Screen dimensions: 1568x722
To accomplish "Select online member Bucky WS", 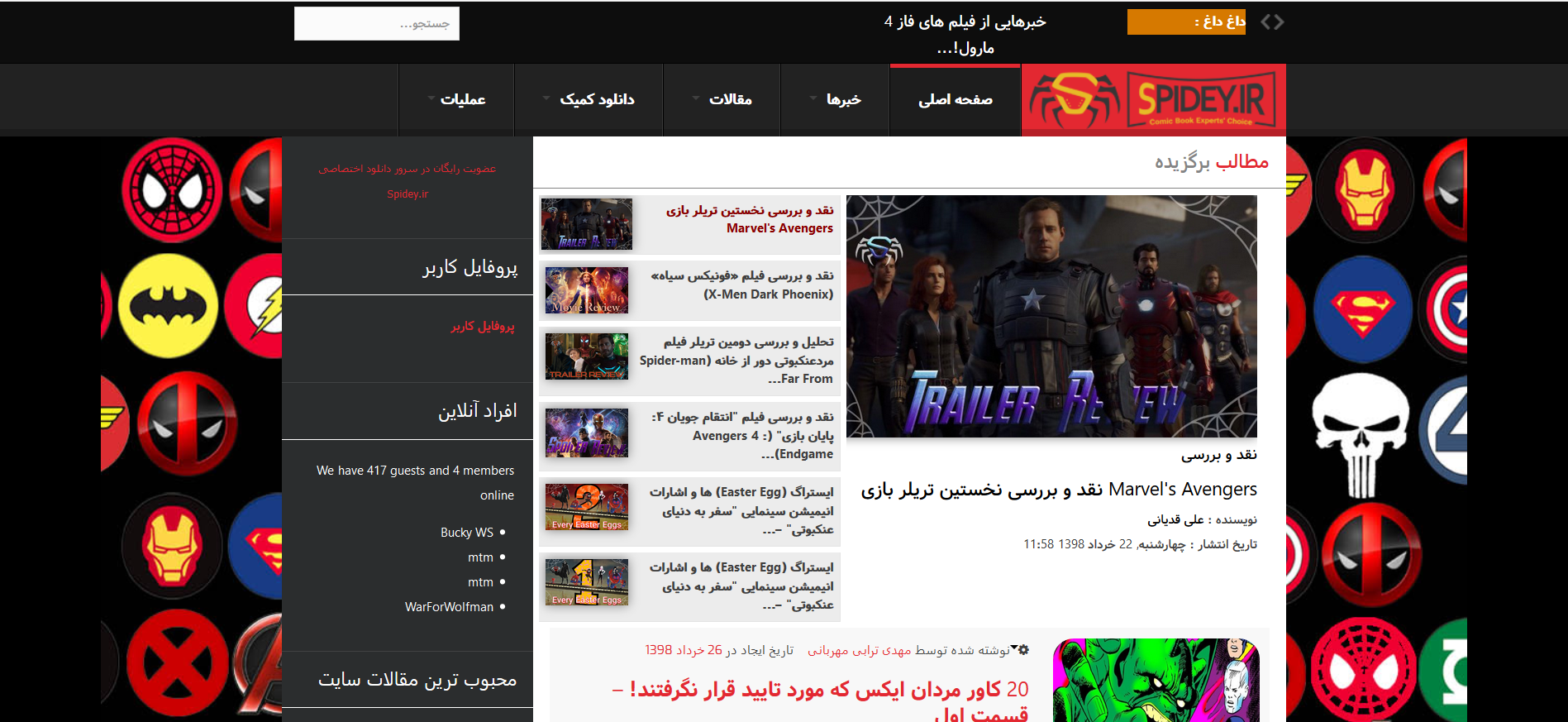I will (x=467, y=533).
